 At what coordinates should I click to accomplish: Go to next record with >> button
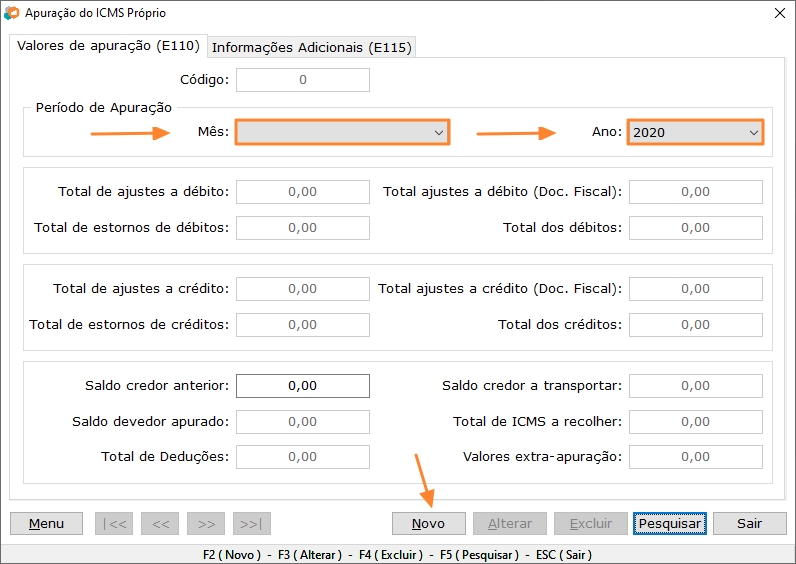pos(206,523)
